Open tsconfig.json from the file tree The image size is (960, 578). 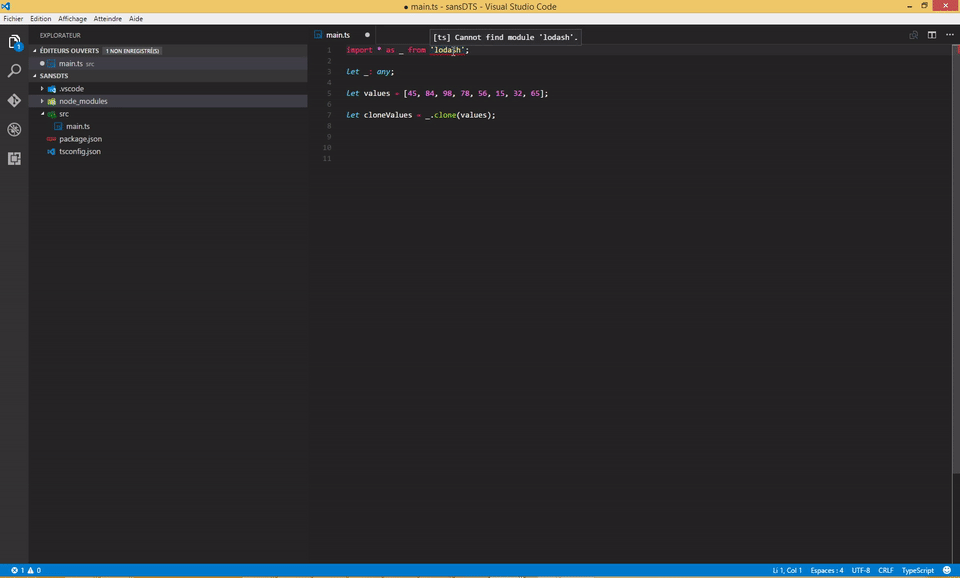79,151
